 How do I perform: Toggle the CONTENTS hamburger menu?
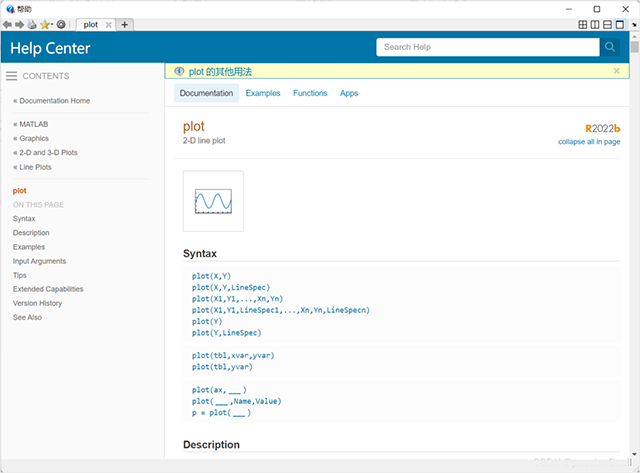[x=11, y=76]
